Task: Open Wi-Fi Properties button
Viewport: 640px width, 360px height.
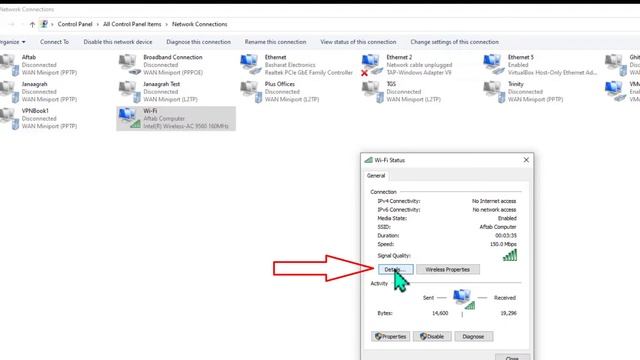Action: (x=391, y=336)
